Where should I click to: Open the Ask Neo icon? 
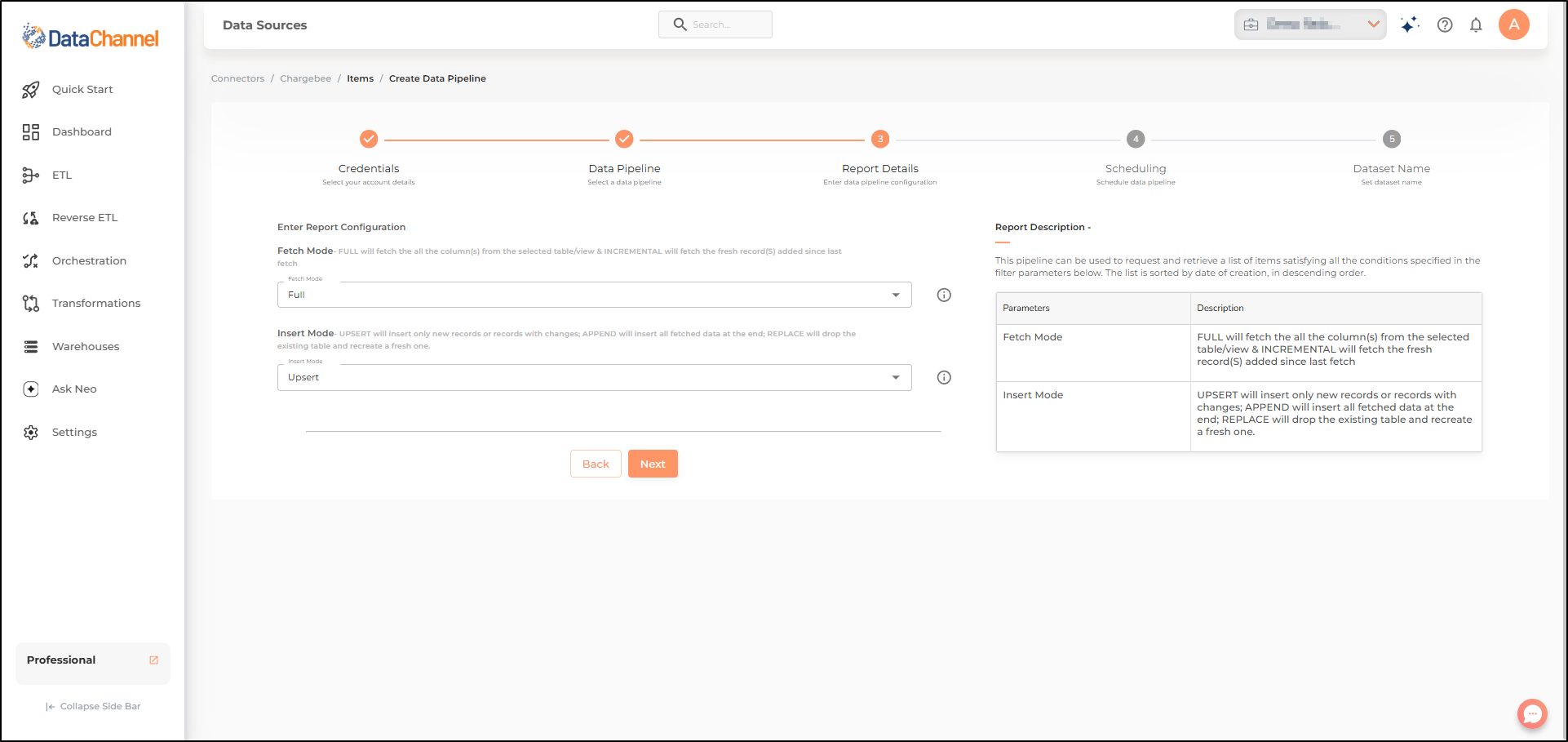tap(31, 389)
